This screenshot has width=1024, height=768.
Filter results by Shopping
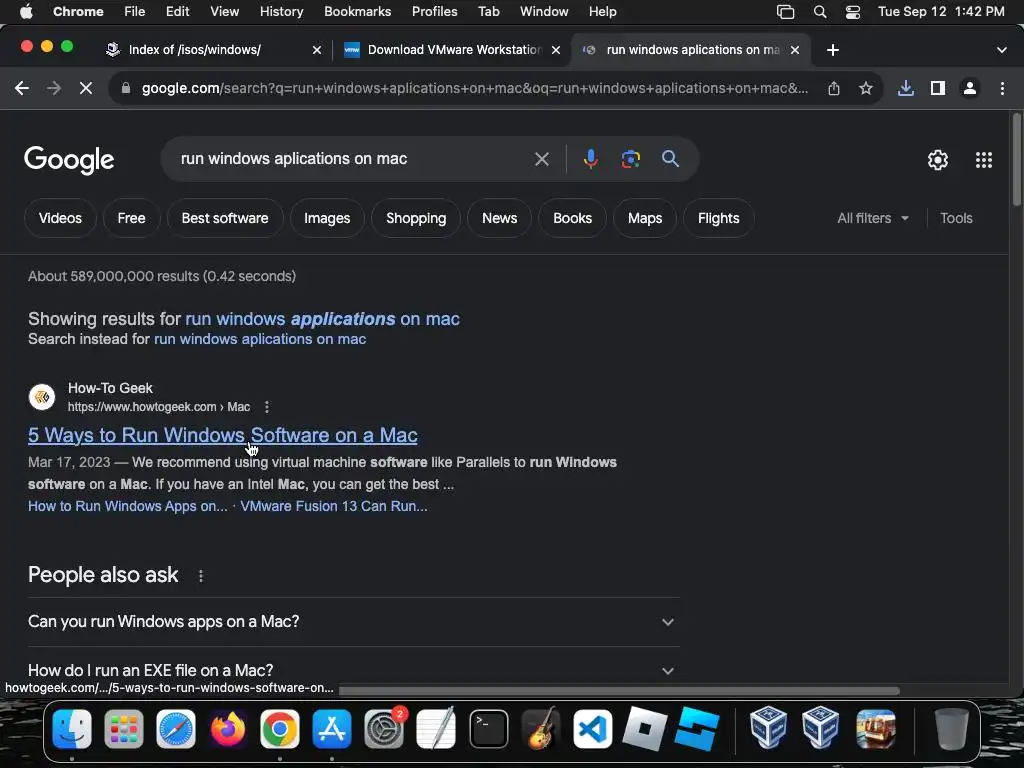pos(416,218)
